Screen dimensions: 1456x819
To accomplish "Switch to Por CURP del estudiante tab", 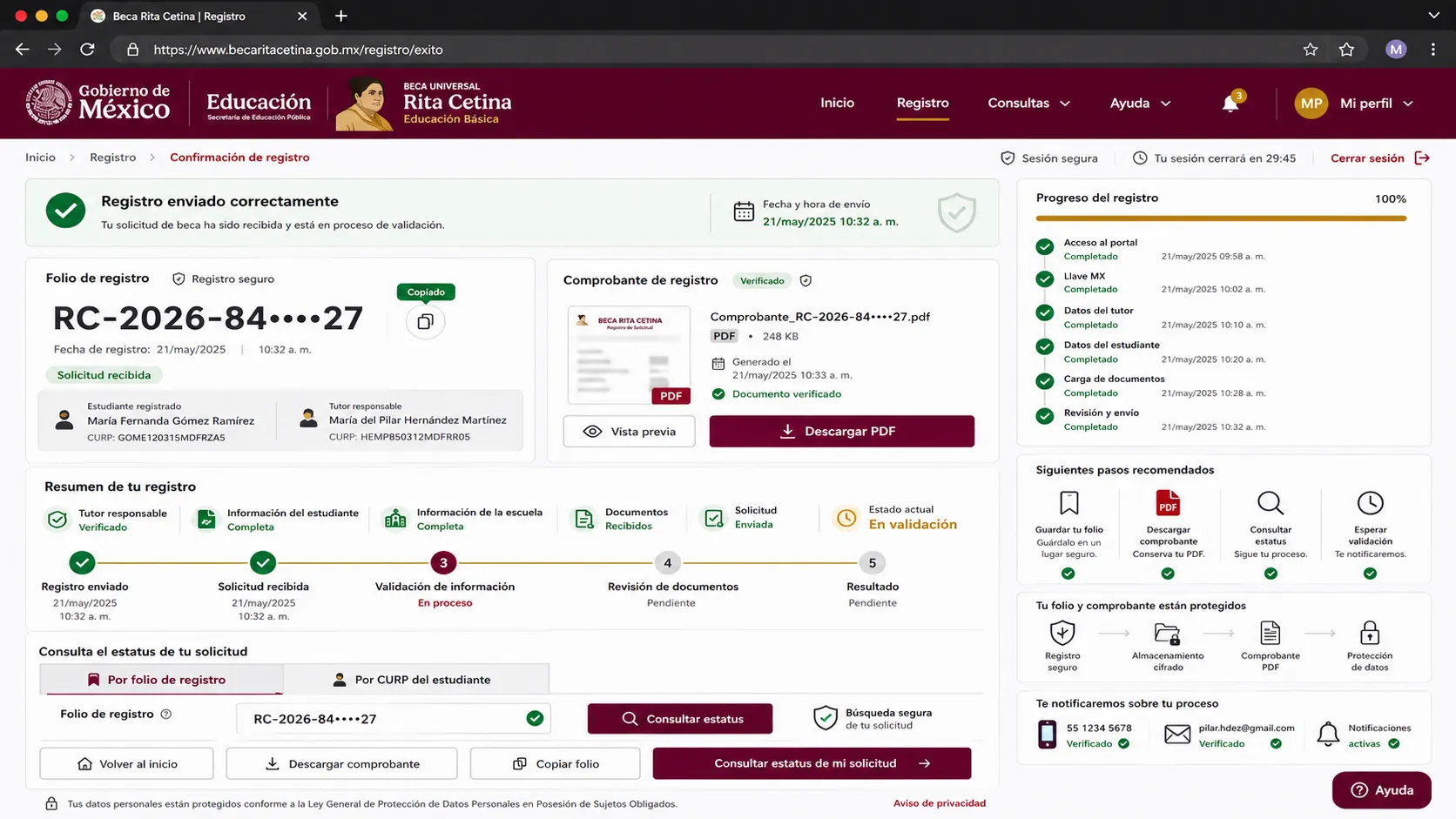I will 416,679.
